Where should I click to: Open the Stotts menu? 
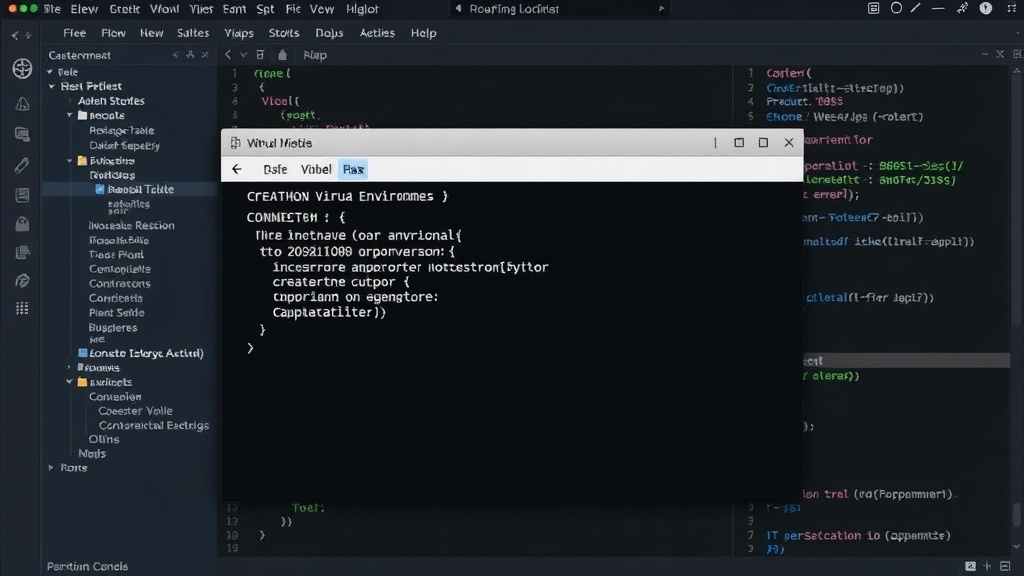tap(284, 33)
